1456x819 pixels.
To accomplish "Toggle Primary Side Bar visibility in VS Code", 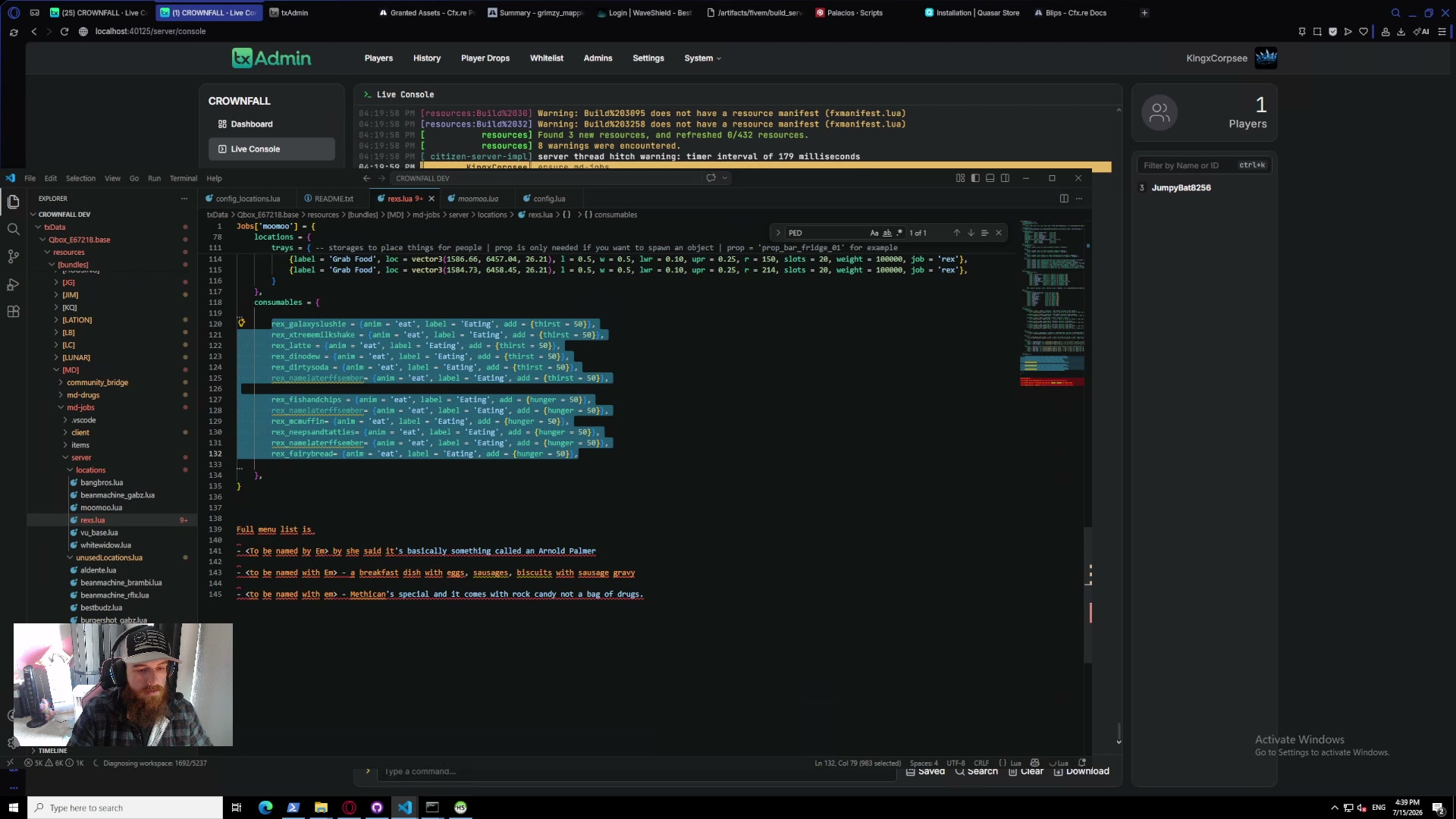I will tap(975, 178).
